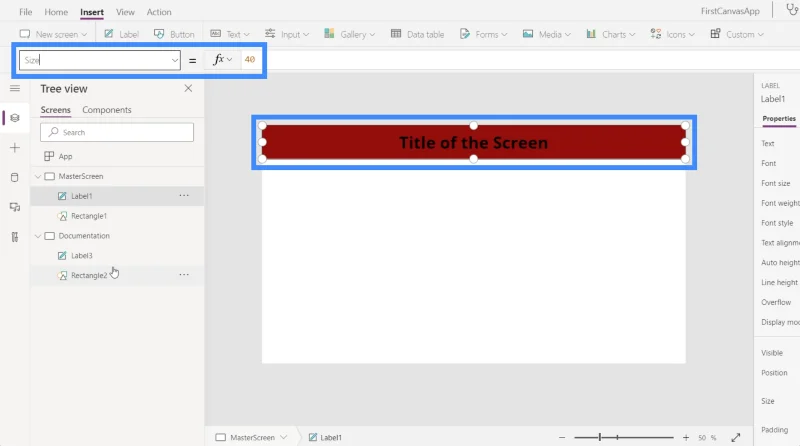Open the View tab
The image size is (800, 446).
[125, 12]
